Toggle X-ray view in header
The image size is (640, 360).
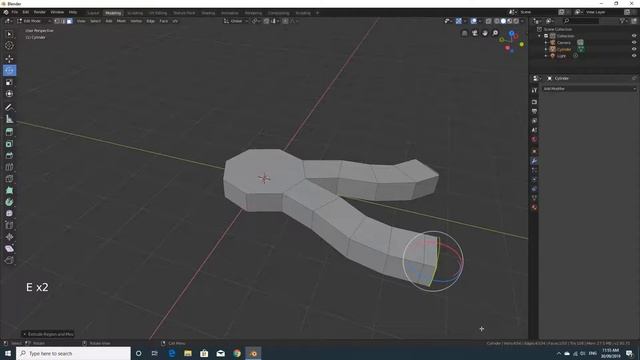(489, 21)
